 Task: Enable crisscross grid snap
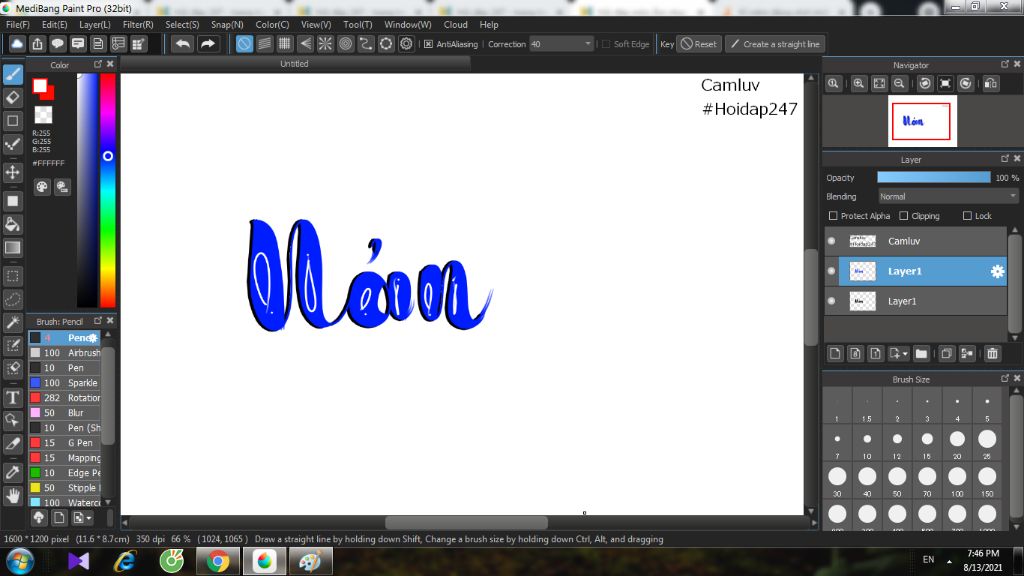point(285,44)
